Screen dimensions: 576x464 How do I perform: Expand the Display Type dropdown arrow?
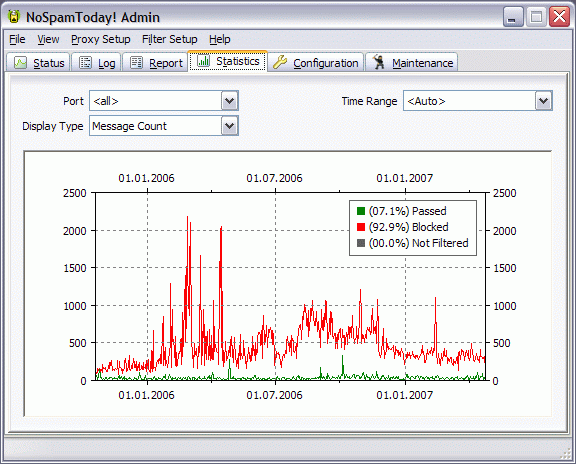[x=230, y=126]
